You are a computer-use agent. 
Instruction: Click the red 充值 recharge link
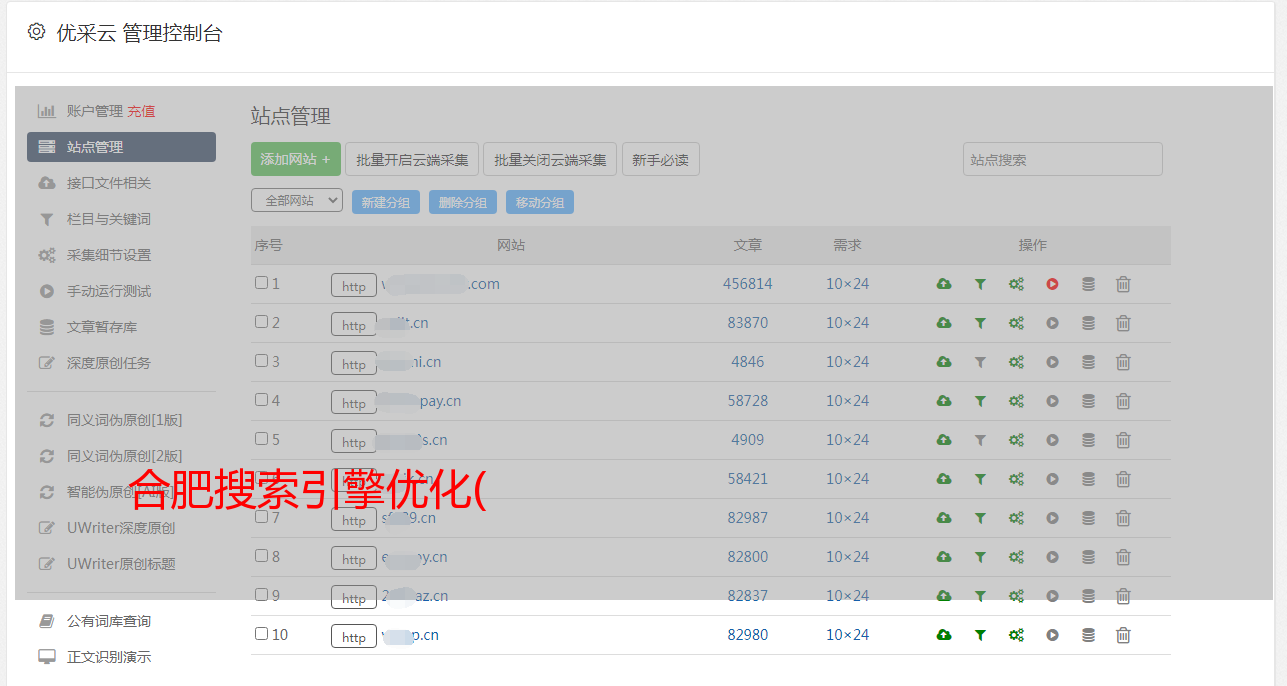pos(141,111)
